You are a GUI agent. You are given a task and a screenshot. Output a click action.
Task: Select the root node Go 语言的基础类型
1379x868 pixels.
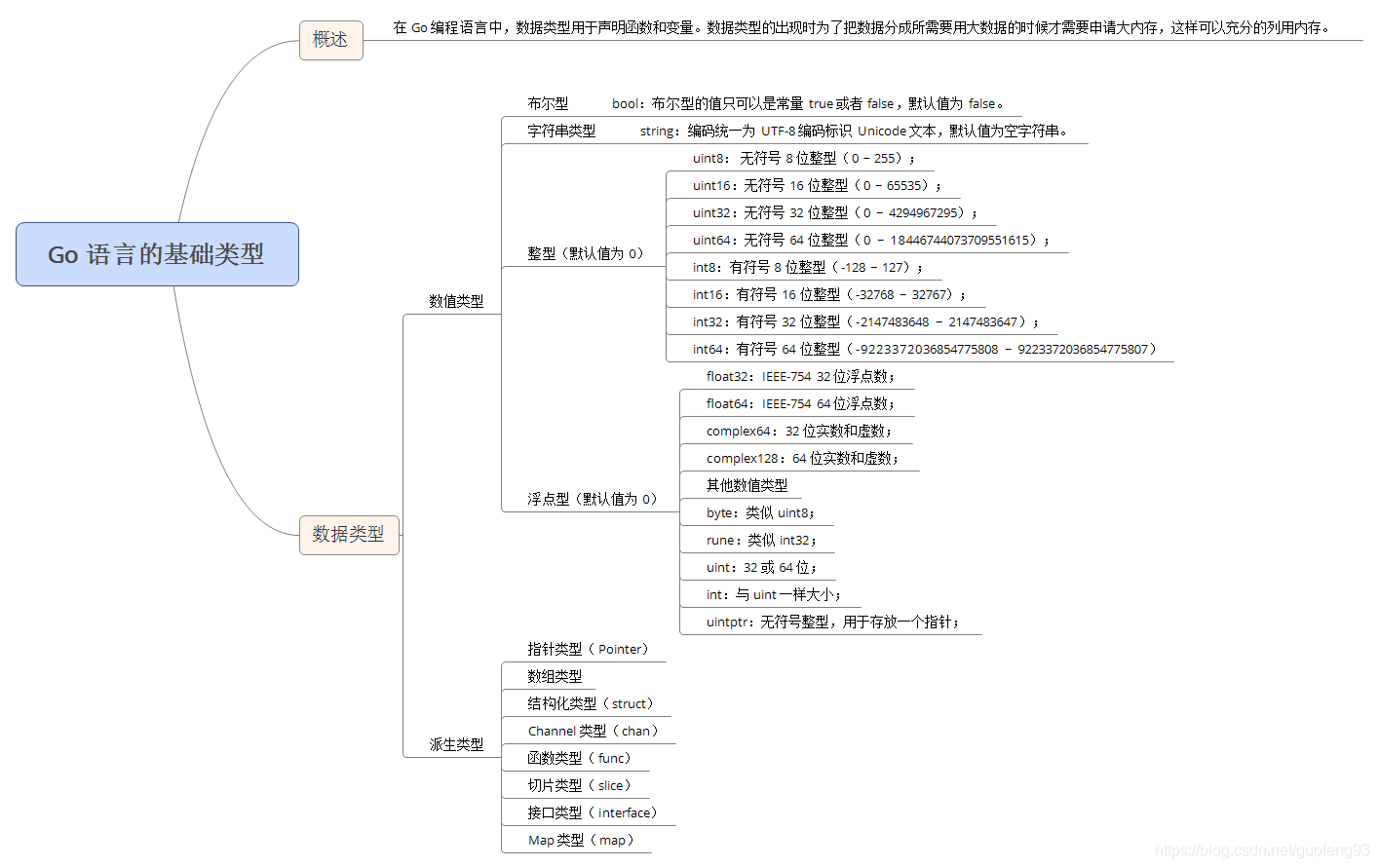[156, 254]
